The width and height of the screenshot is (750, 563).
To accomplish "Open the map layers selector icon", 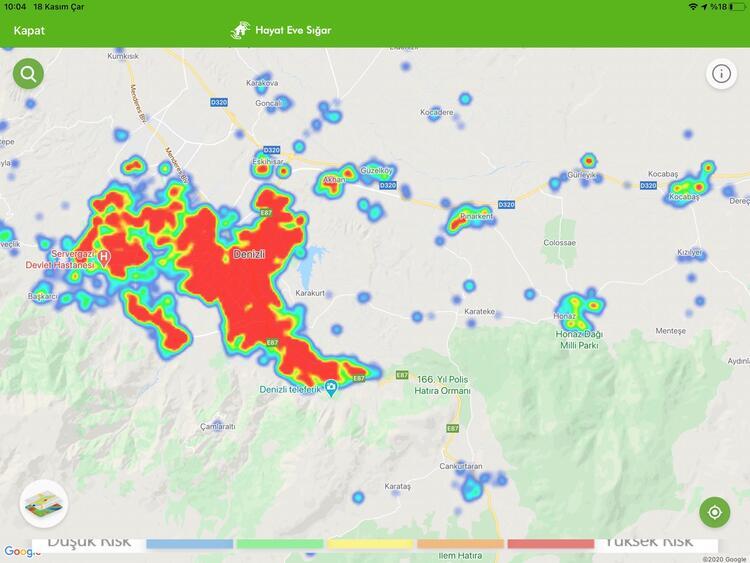I will tap(43, 504).
